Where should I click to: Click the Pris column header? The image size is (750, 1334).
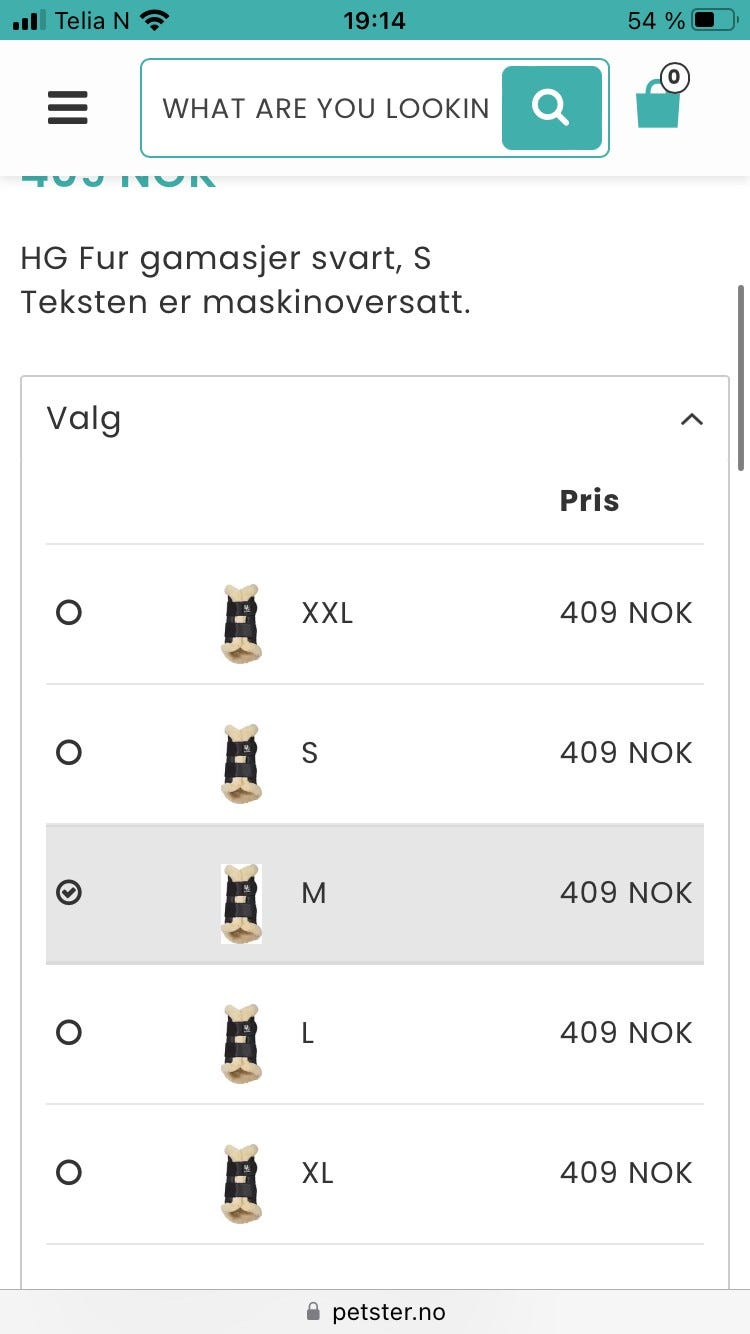tap(589, 500)
